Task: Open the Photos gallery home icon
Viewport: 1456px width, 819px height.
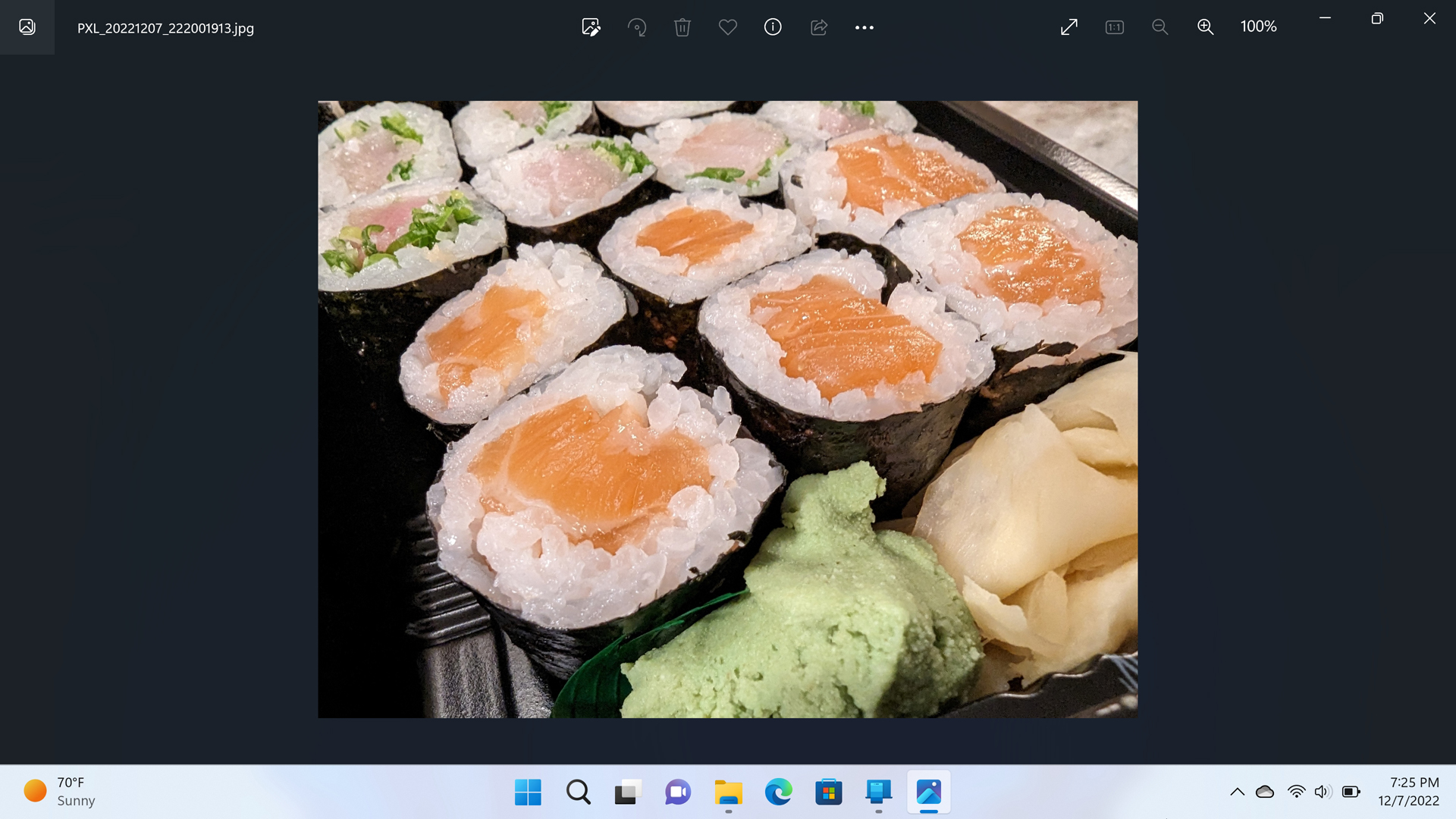Action: (x=27, y=27)
